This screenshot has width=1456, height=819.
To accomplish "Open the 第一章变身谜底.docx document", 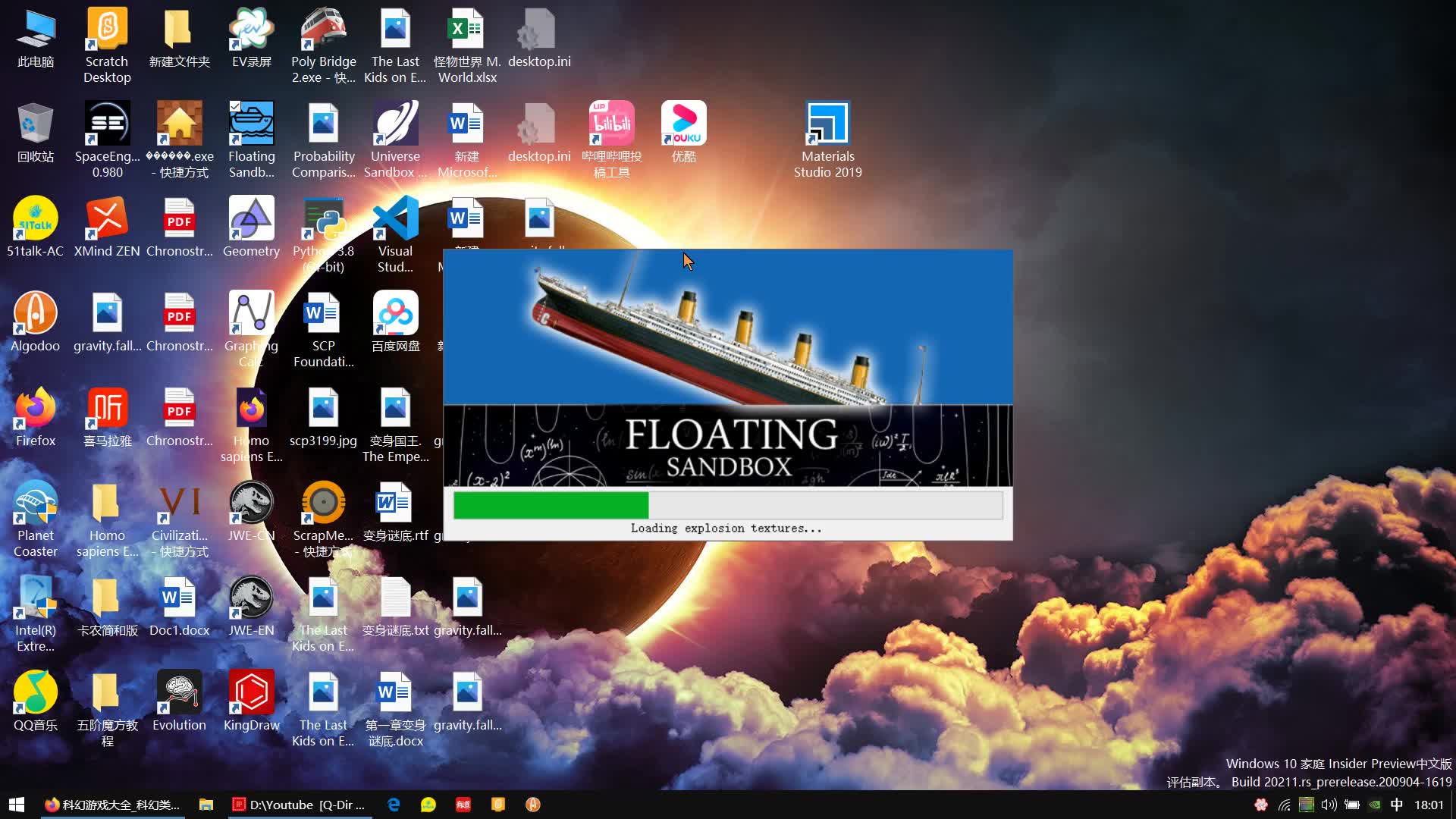I will pyautogui.click(x=395, y=709).
